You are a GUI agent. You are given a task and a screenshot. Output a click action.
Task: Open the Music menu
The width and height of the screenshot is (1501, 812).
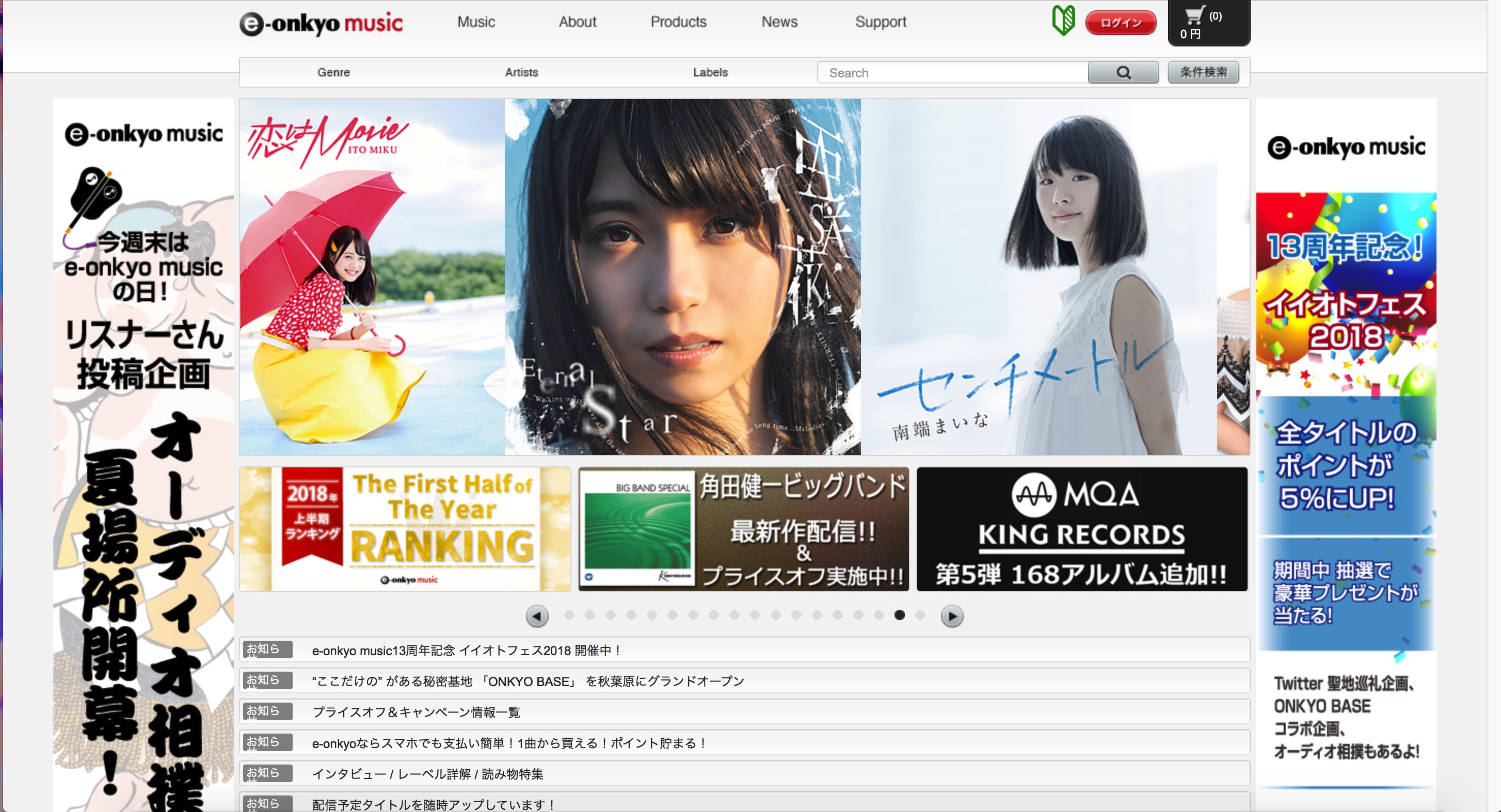point(476,22)
